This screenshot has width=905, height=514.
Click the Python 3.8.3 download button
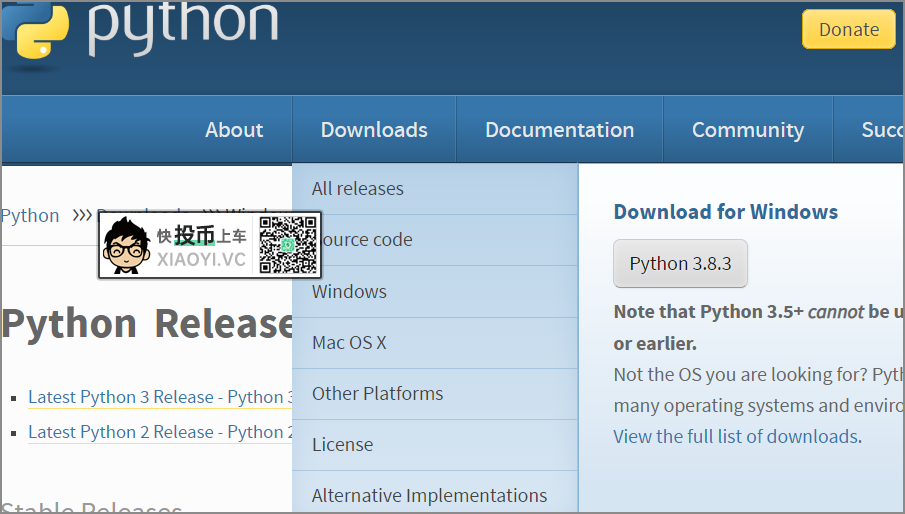point(680,264)
